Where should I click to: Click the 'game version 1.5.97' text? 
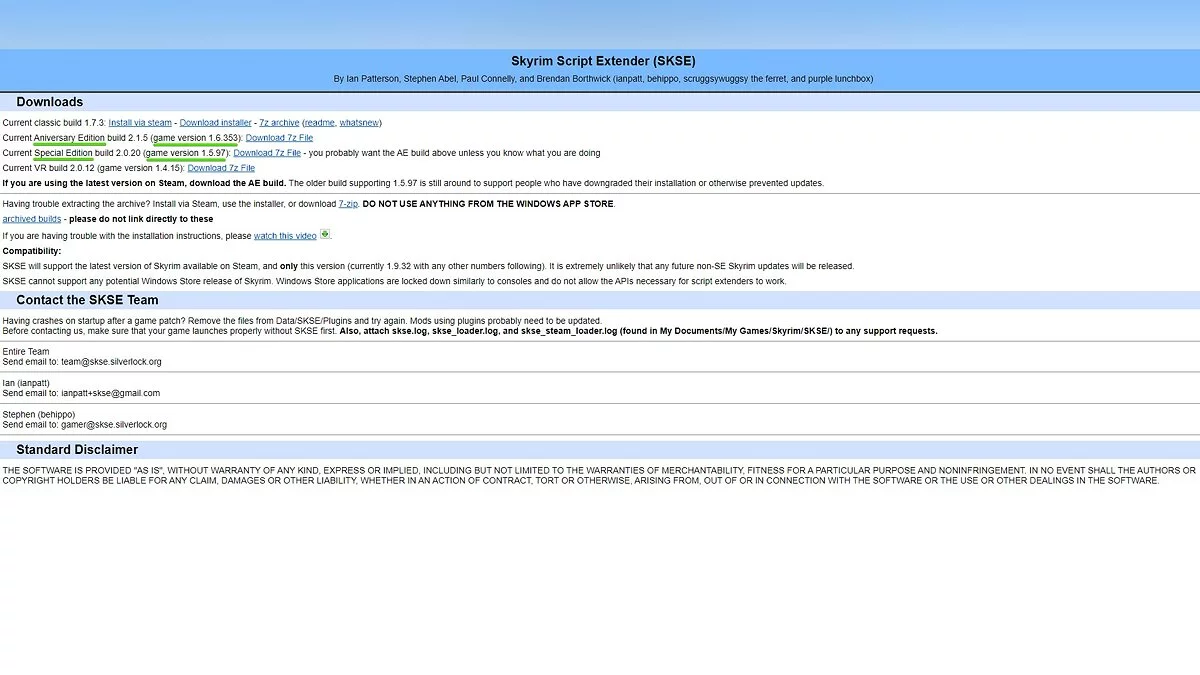(186, 153)
